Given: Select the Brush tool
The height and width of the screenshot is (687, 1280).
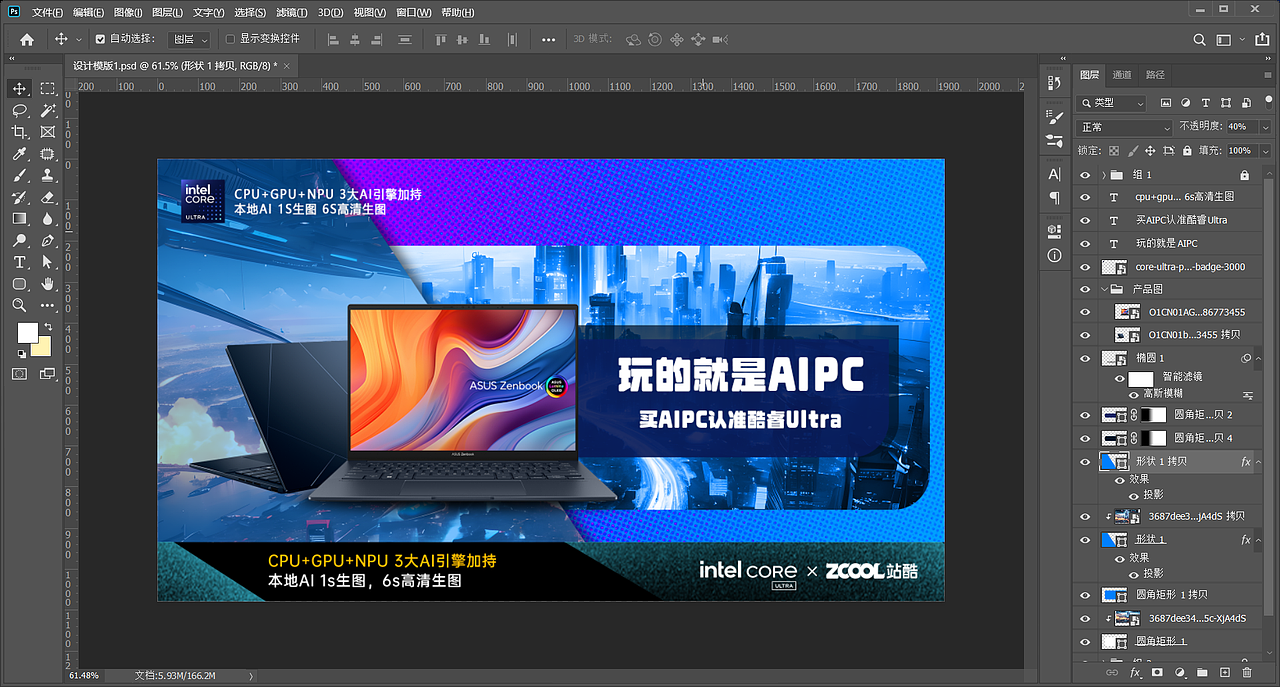Looking at the screenshot, I should click(19, 175).
